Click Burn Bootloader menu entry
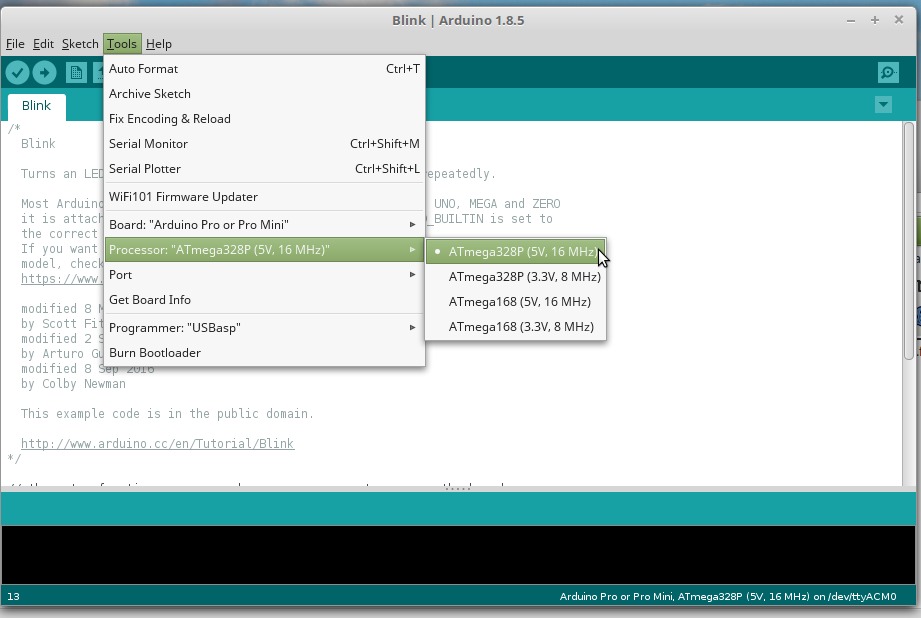 pos(154,353)
